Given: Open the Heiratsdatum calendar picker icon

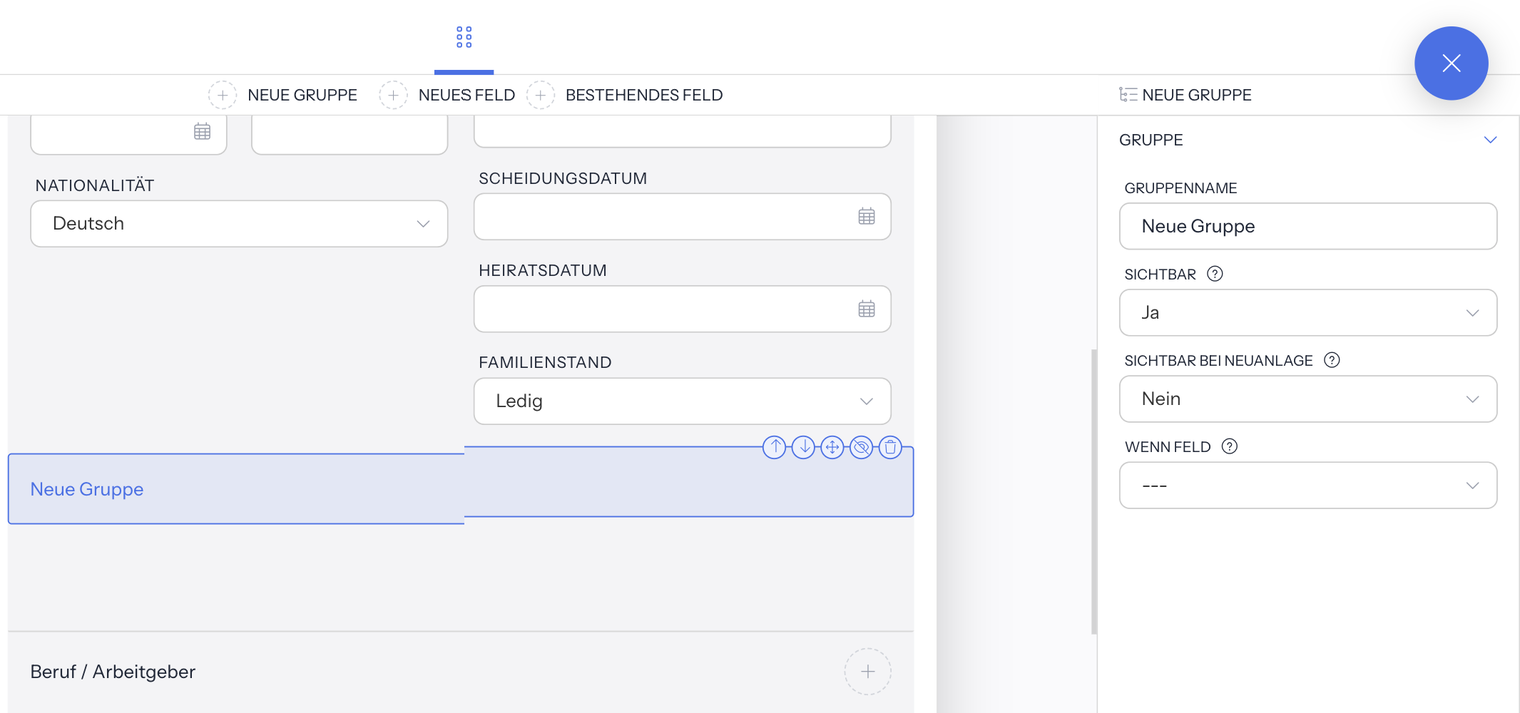Looking at the screenshot, I should click(866, 309).
